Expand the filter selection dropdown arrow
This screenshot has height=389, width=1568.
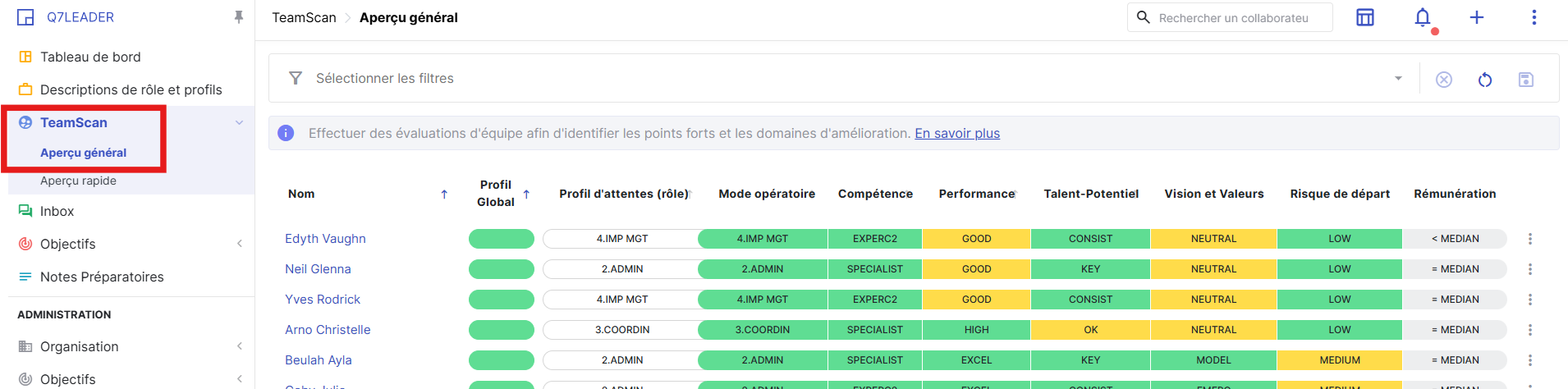click(x=1398, y=79)
